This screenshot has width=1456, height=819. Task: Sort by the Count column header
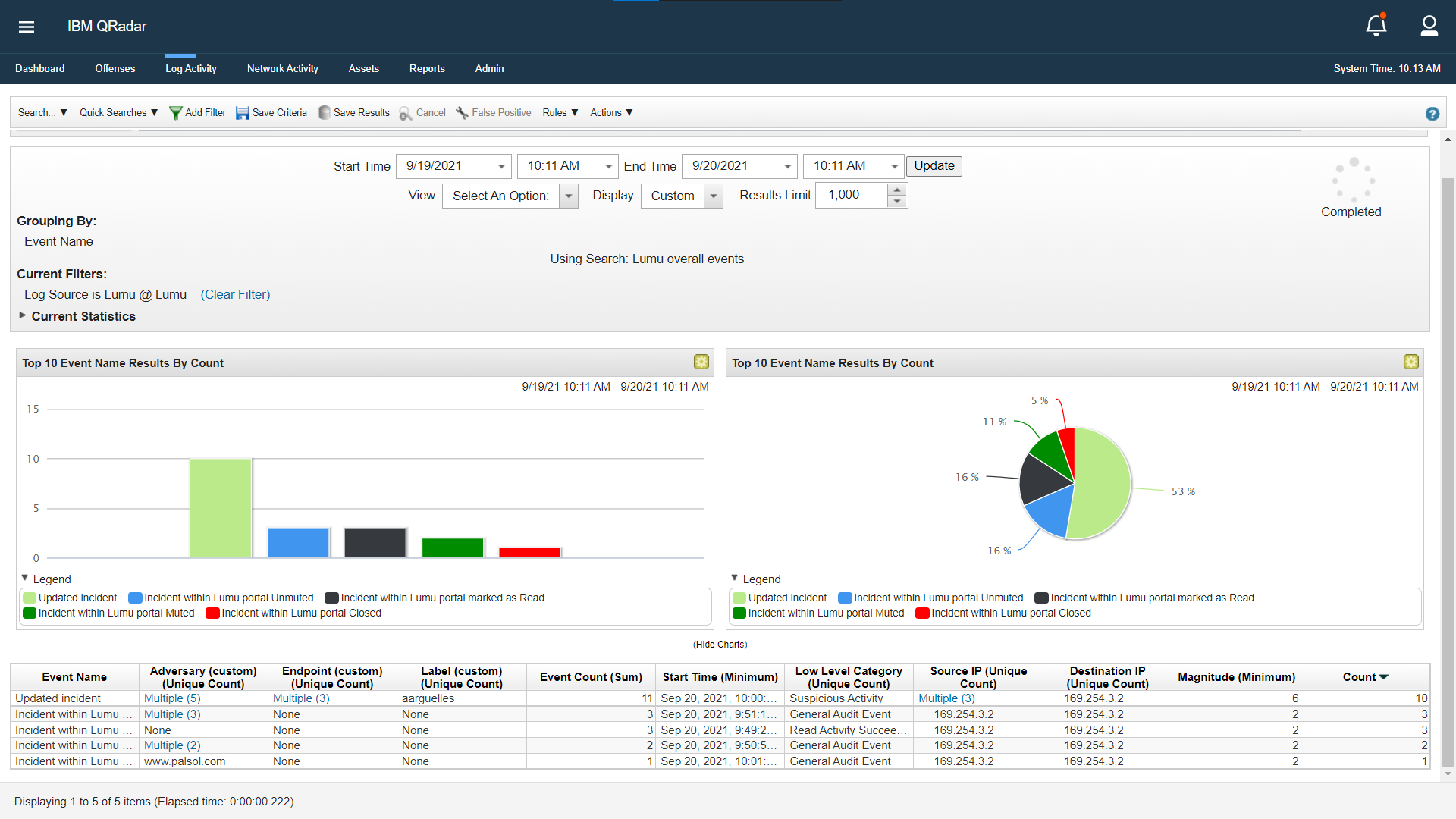point(1365,677)
